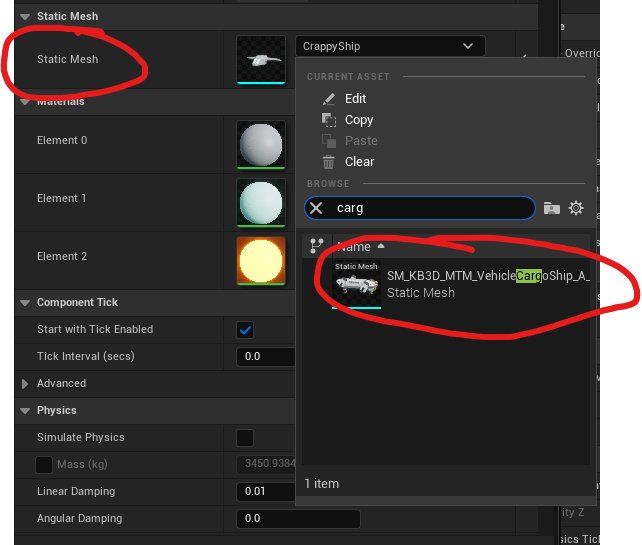Collapse the Component Tick section
The height and width of the screenshot is (545, 642).
point(25,303)
